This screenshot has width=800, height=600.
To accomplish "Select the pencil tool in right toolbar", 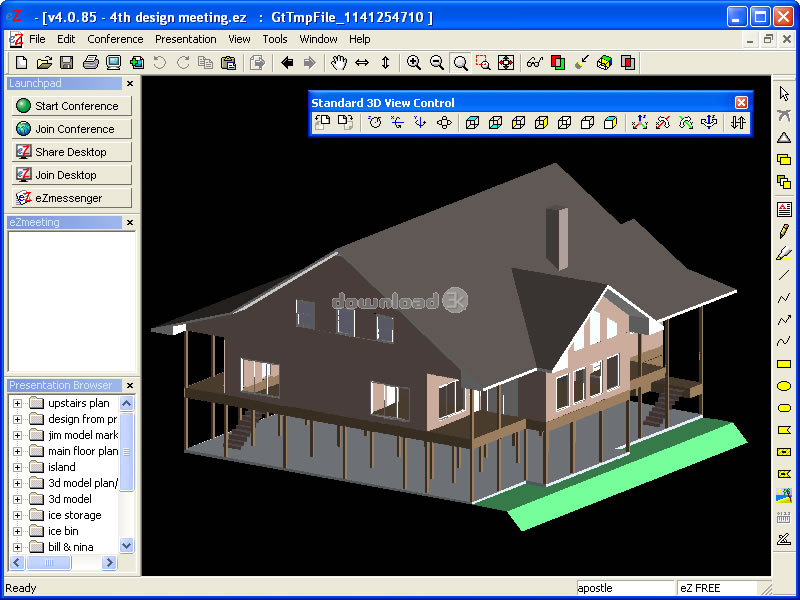I will pyautogui.click(x=784, y=231).
